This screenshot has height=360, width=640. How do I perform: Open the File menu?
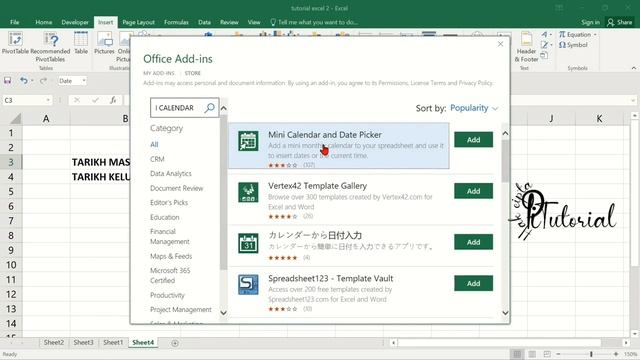tap(15, 22)
